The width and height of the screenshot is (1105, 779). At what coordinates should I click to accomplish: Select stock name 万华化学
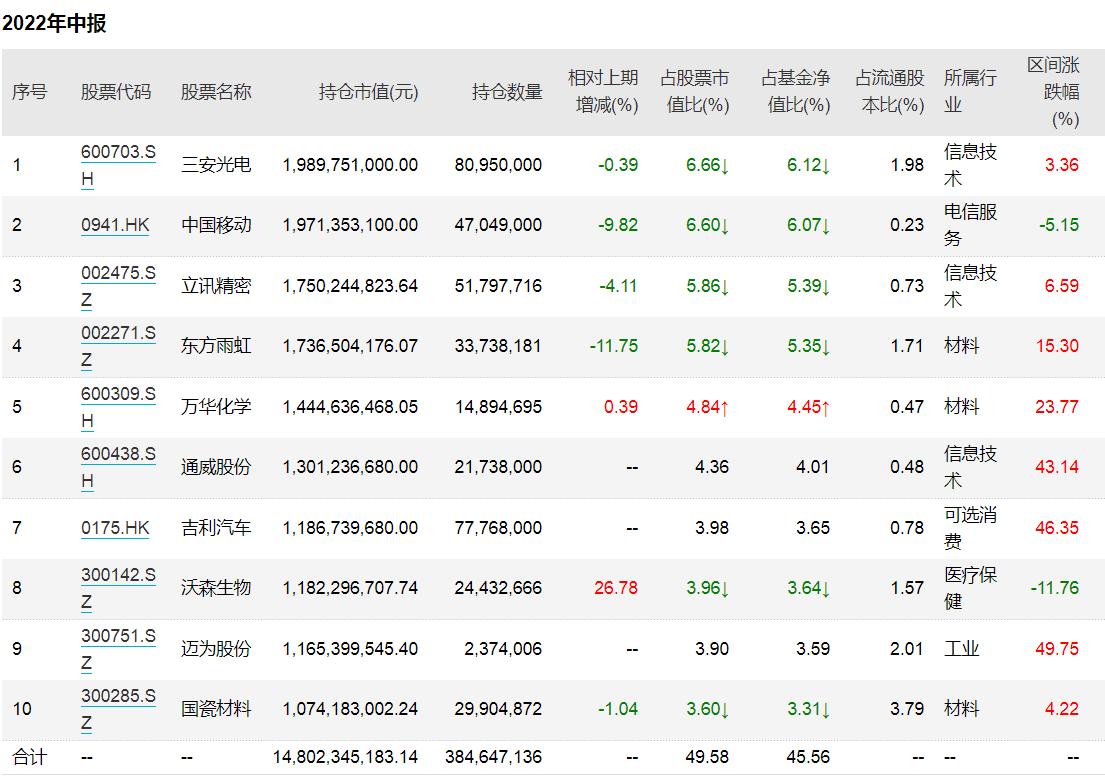pos(216,407)
